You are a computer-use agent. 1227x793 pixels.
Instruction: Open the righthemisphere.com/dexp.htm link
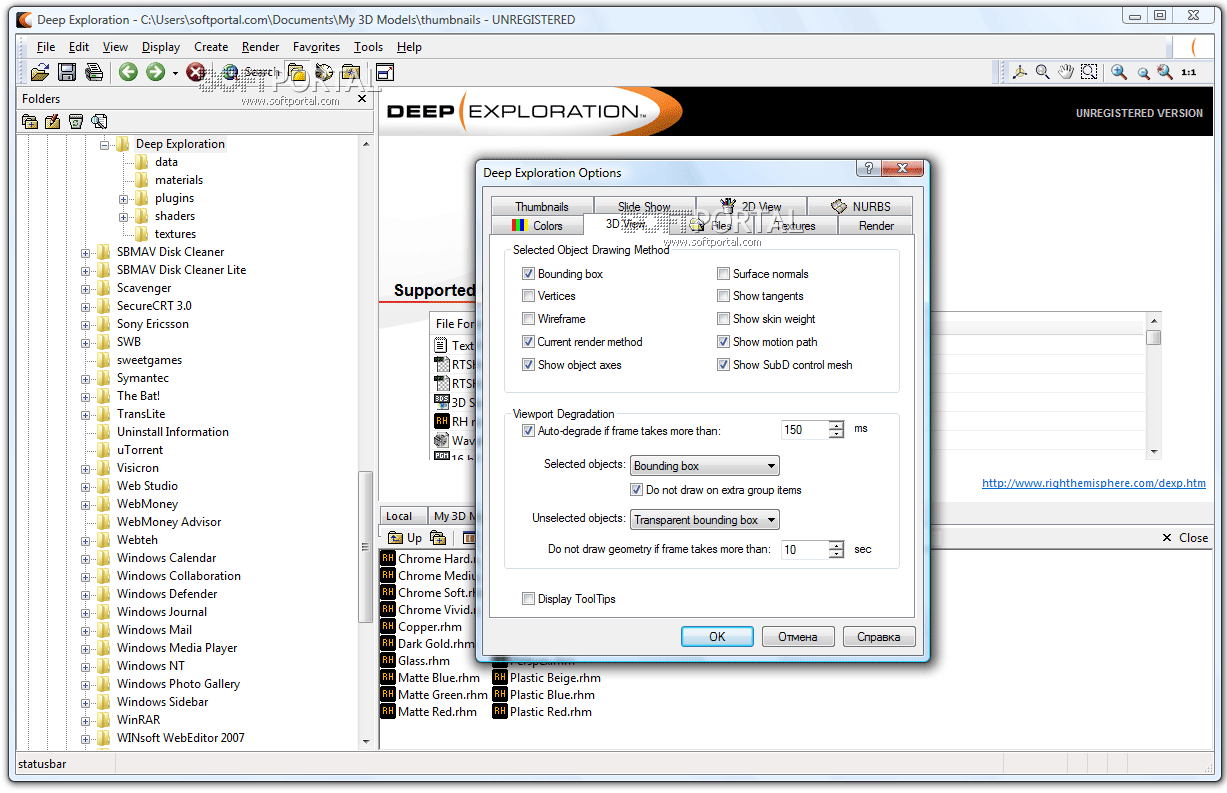click(1094, 483)
